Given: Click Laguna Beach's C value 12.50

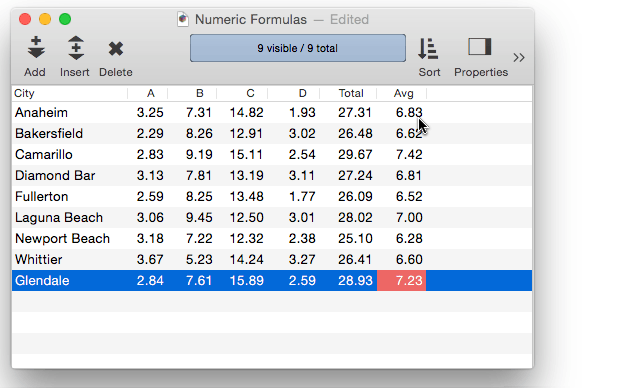Looking at the screenshot, I should click(x=247, y=218).
